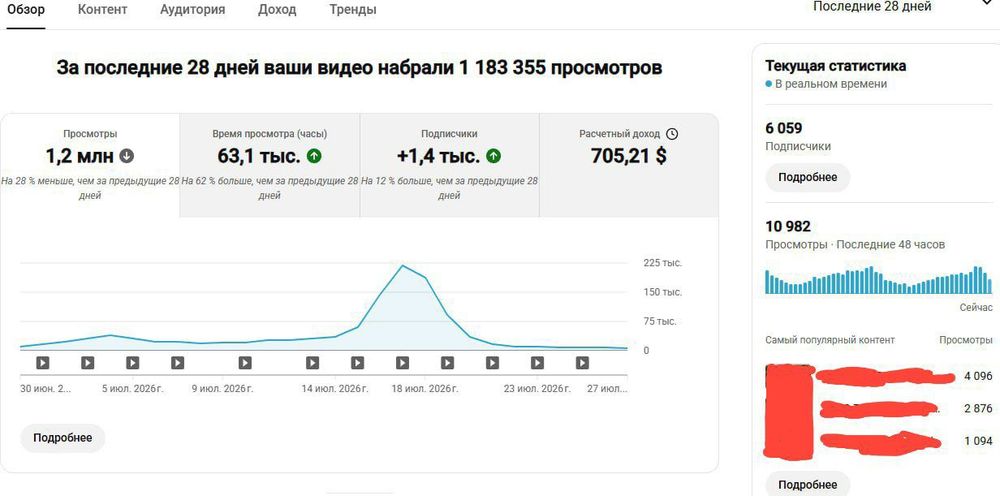This screenshot has width=1000, height=496.
Task: Click the 5 июл. 2026 г. date label
Action: click(x=133, y=388)
